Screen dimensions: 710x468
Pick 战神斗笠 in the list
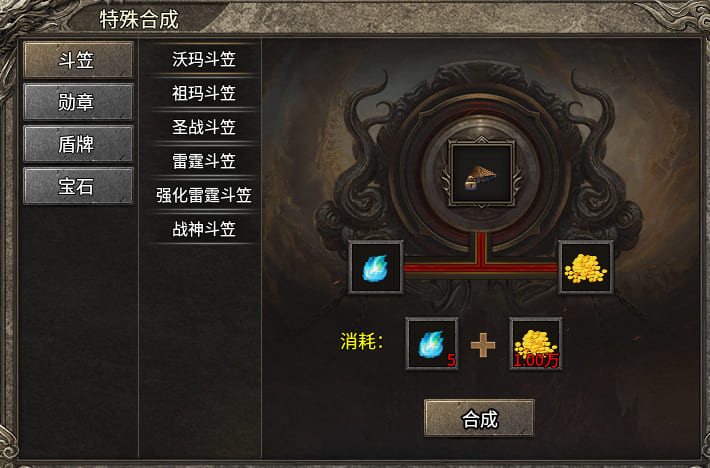204,229
